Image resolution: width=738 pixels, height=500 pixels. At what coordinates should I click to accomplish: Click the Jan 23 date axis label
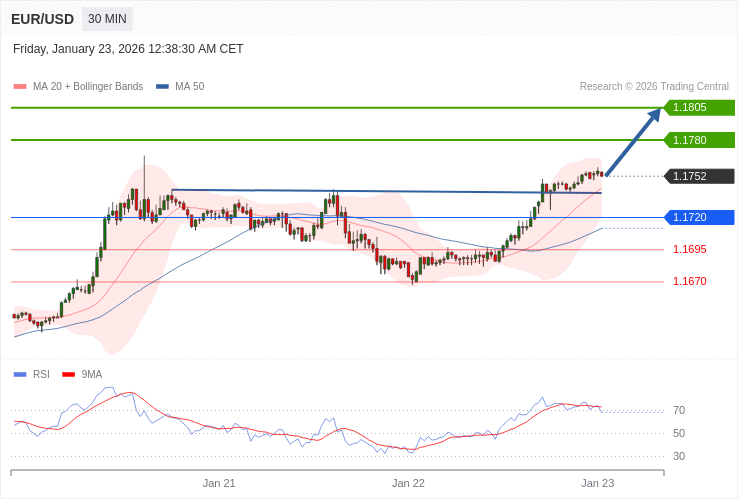pos(597,483)
